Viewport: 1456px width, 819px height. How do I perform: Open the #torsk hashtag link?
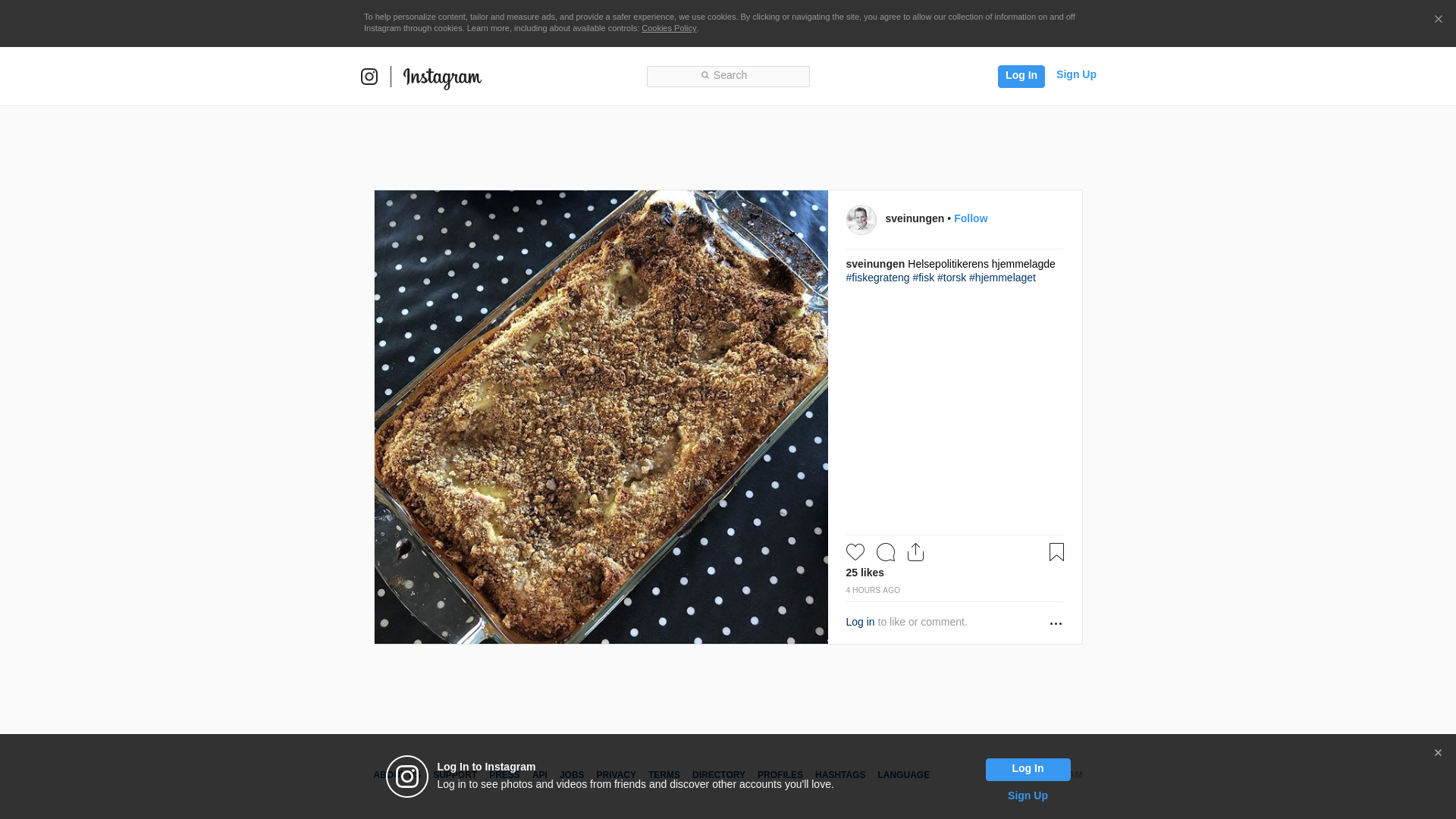point(951,278)
